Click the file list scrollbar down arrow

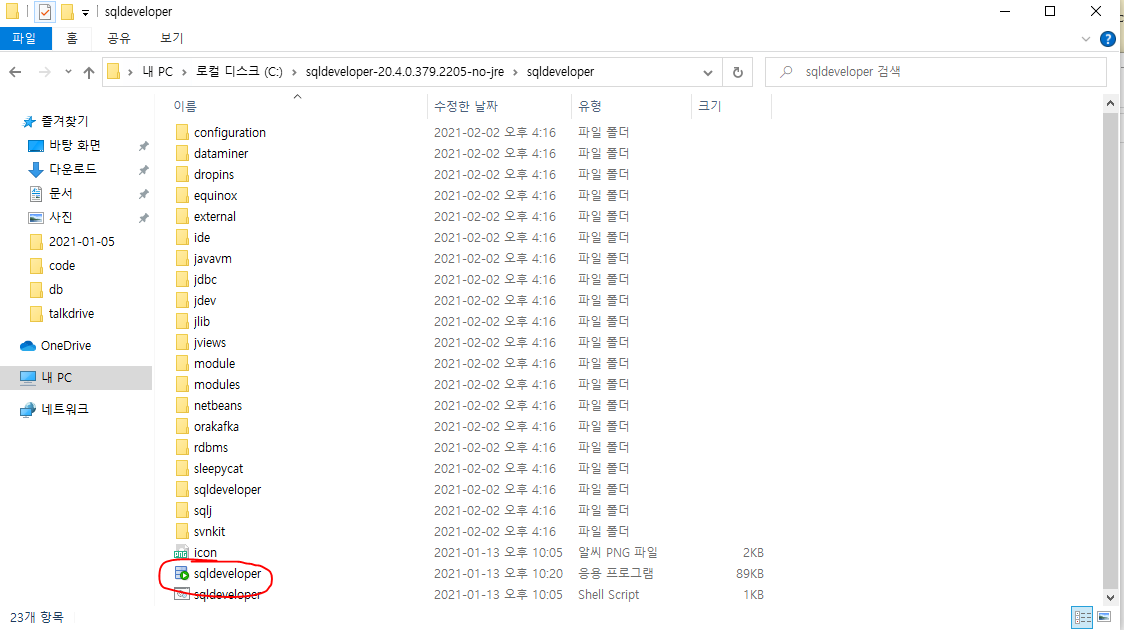1110,598
